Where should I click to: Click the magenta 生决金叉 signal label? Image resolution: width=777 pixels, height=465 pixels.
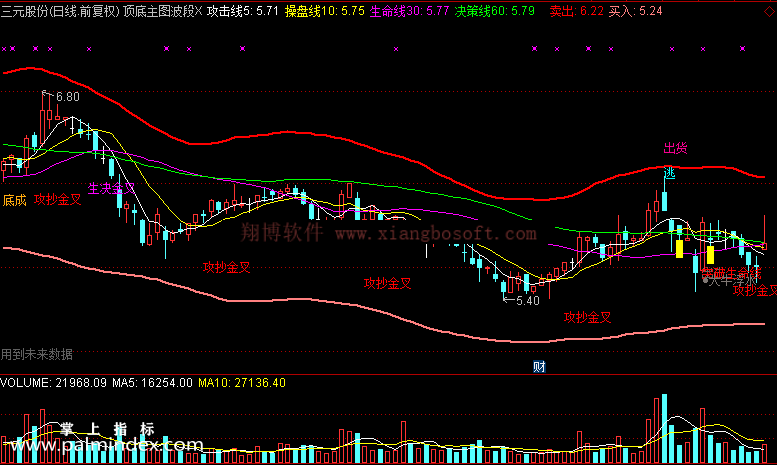coord(111,188)
